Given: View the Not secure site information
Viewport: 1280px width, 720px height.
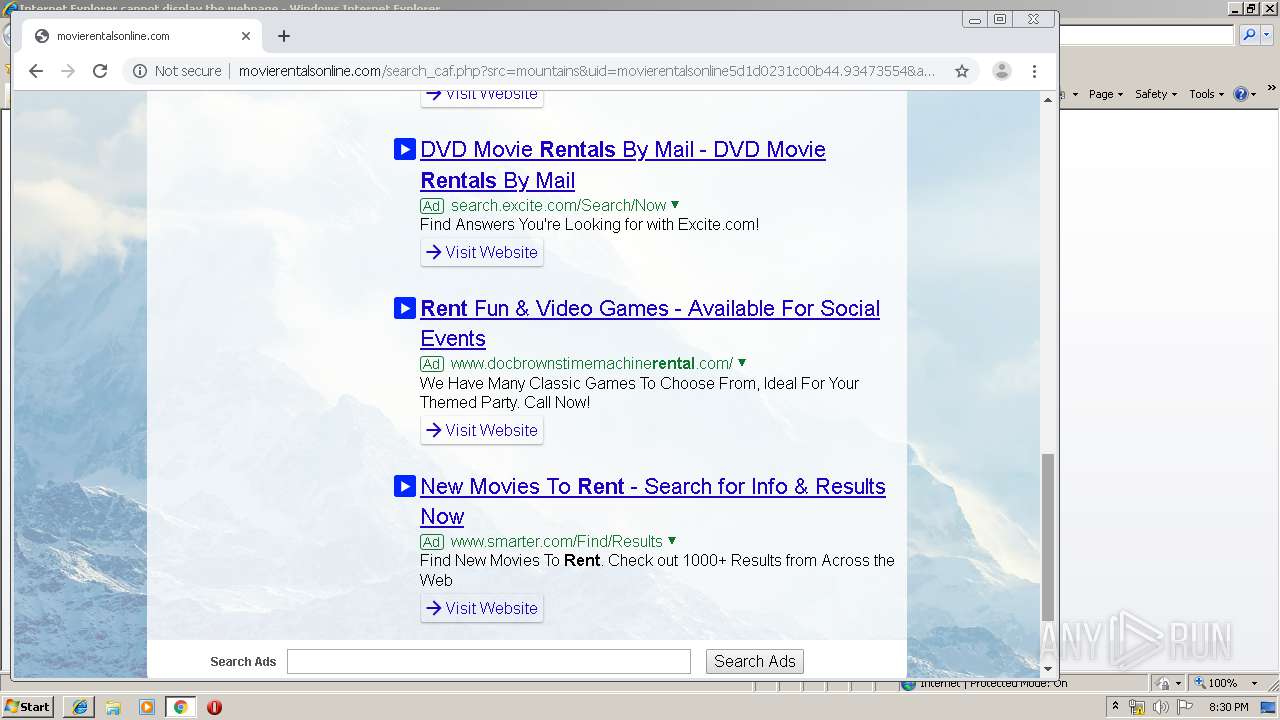Looking at the screenshot, I should coord(177,71).
